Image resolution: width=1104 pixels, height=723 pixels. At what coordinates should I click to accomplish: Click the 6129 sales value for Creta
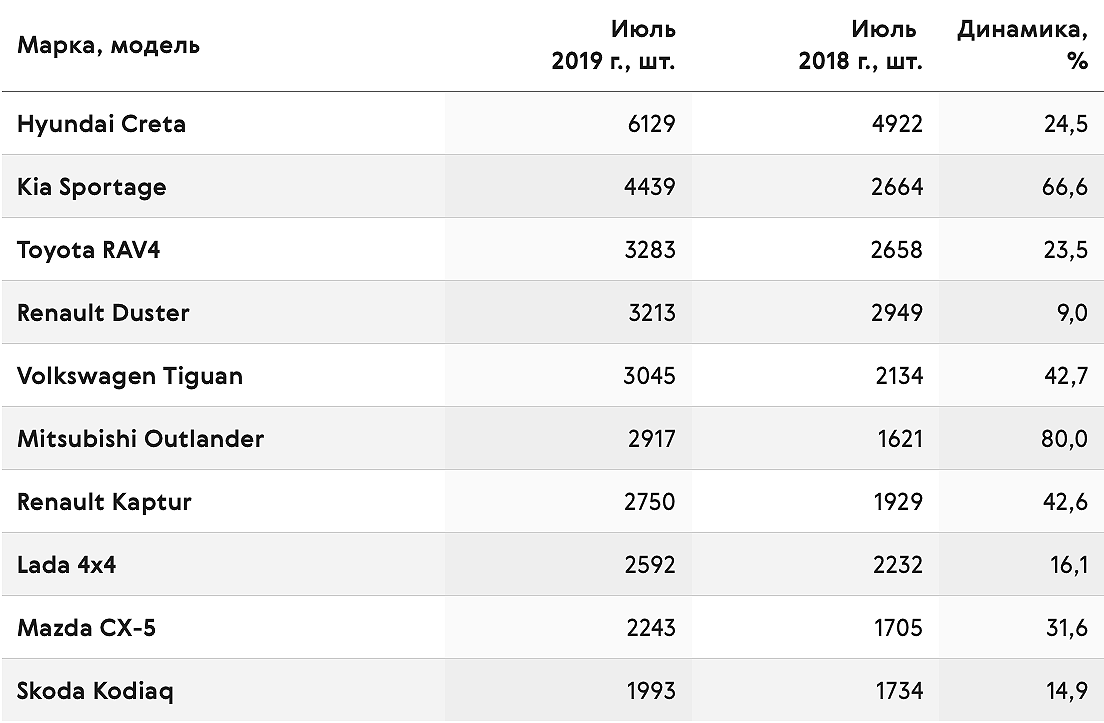(651, 124)
